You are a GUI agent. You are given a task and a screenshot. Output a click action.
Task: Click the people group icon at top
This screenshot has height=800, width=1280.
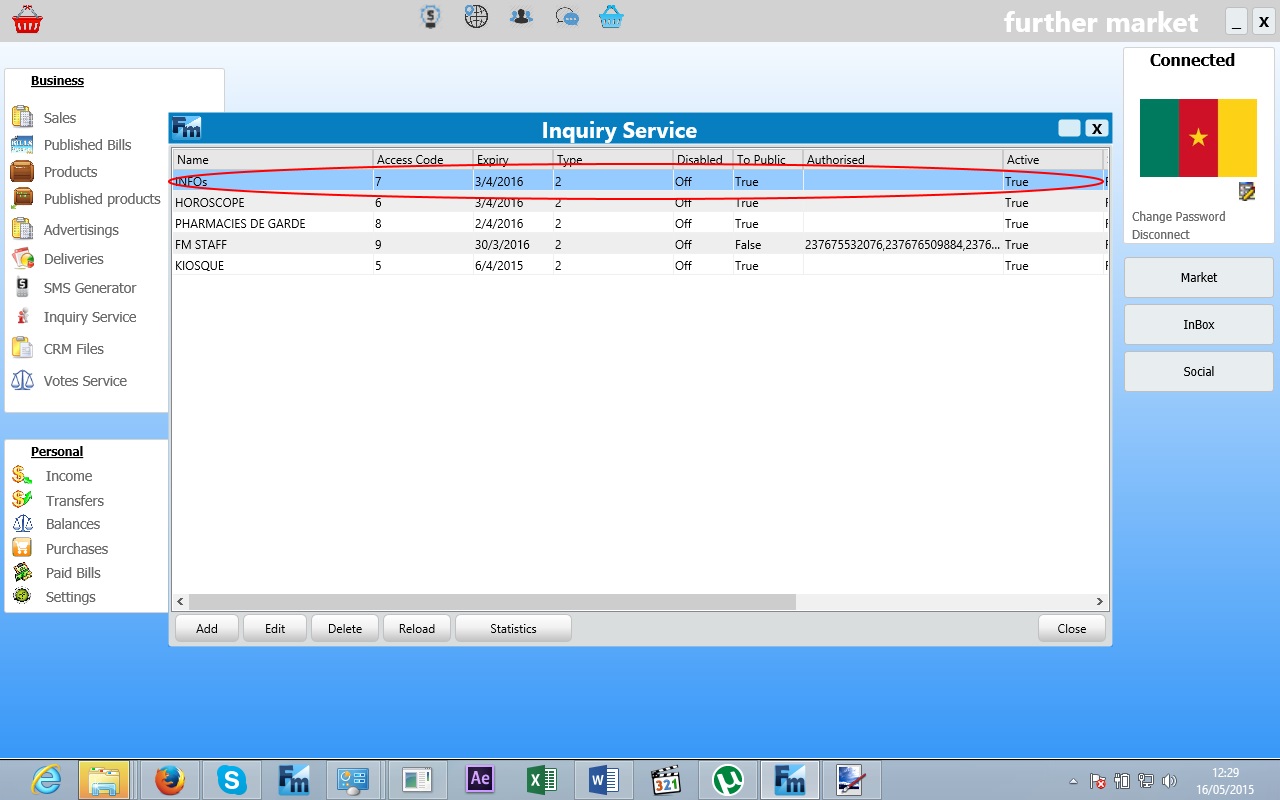click(521, 16)
